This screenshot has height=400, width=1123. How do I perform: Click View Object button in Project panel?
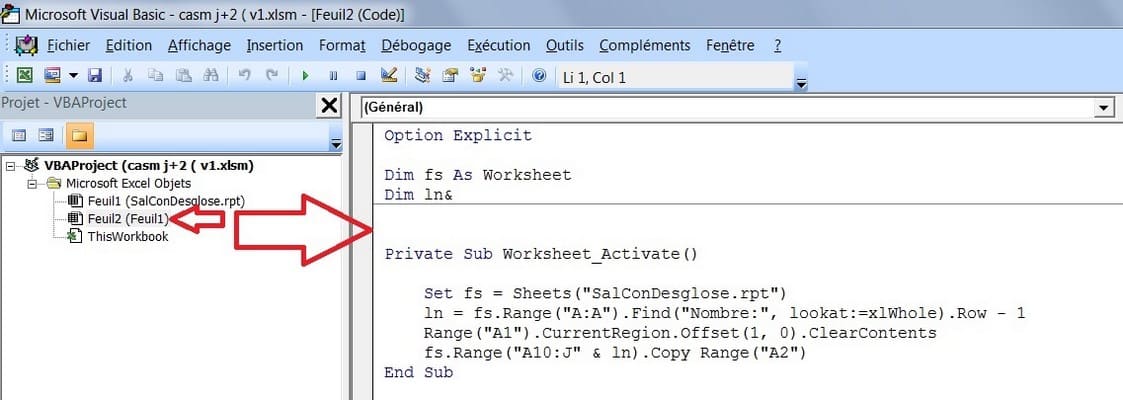click(46, 135)
